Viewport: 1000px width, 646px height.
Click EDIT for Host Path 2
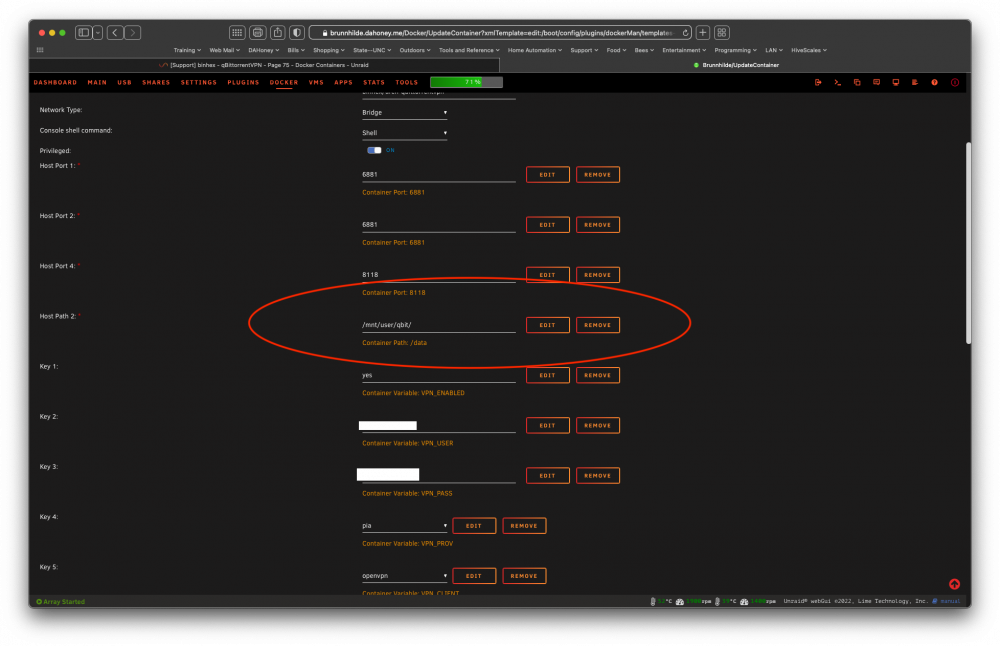tap(547, 325)
